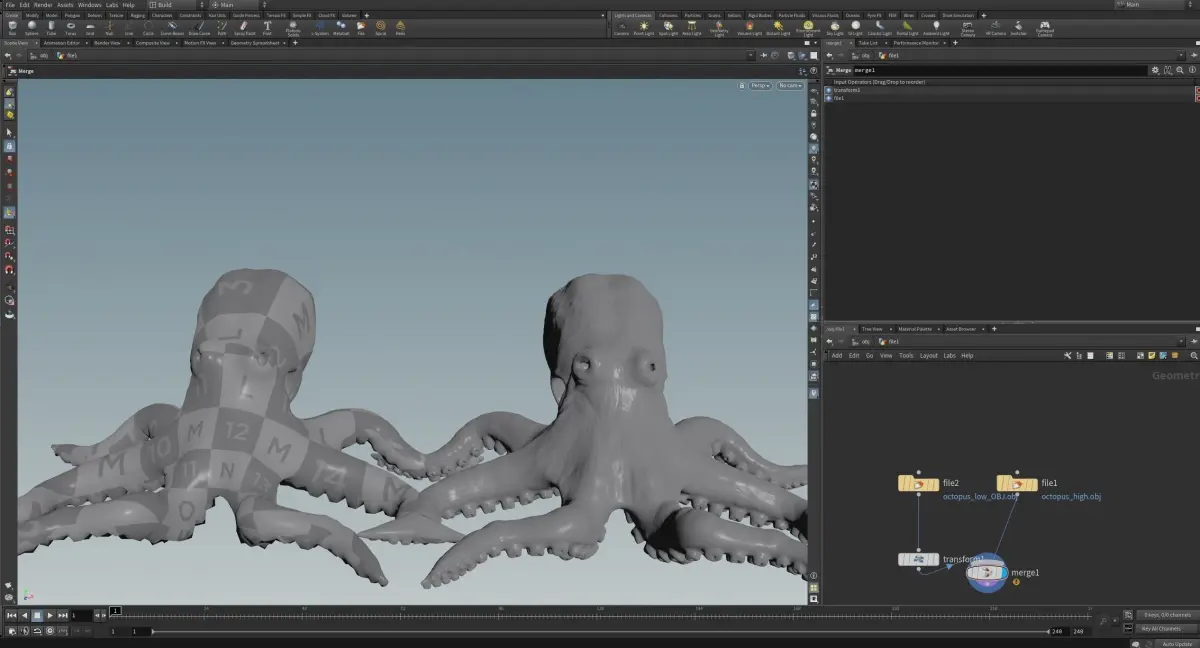Select the Sphere shelf tool
1200x648 pixels.
pyautogui.click(x=31, y=27)
